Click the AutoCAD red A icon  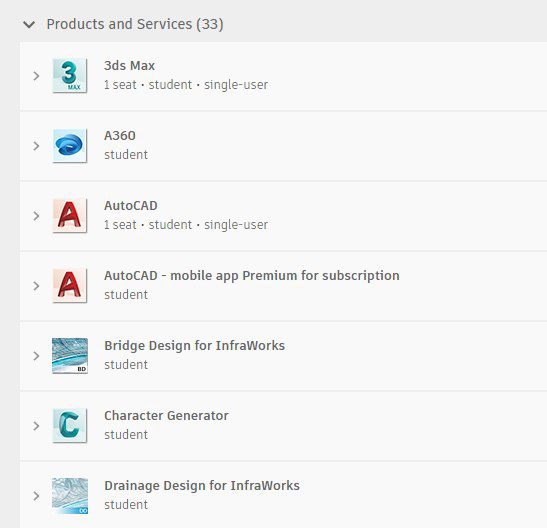coord(69,216)
